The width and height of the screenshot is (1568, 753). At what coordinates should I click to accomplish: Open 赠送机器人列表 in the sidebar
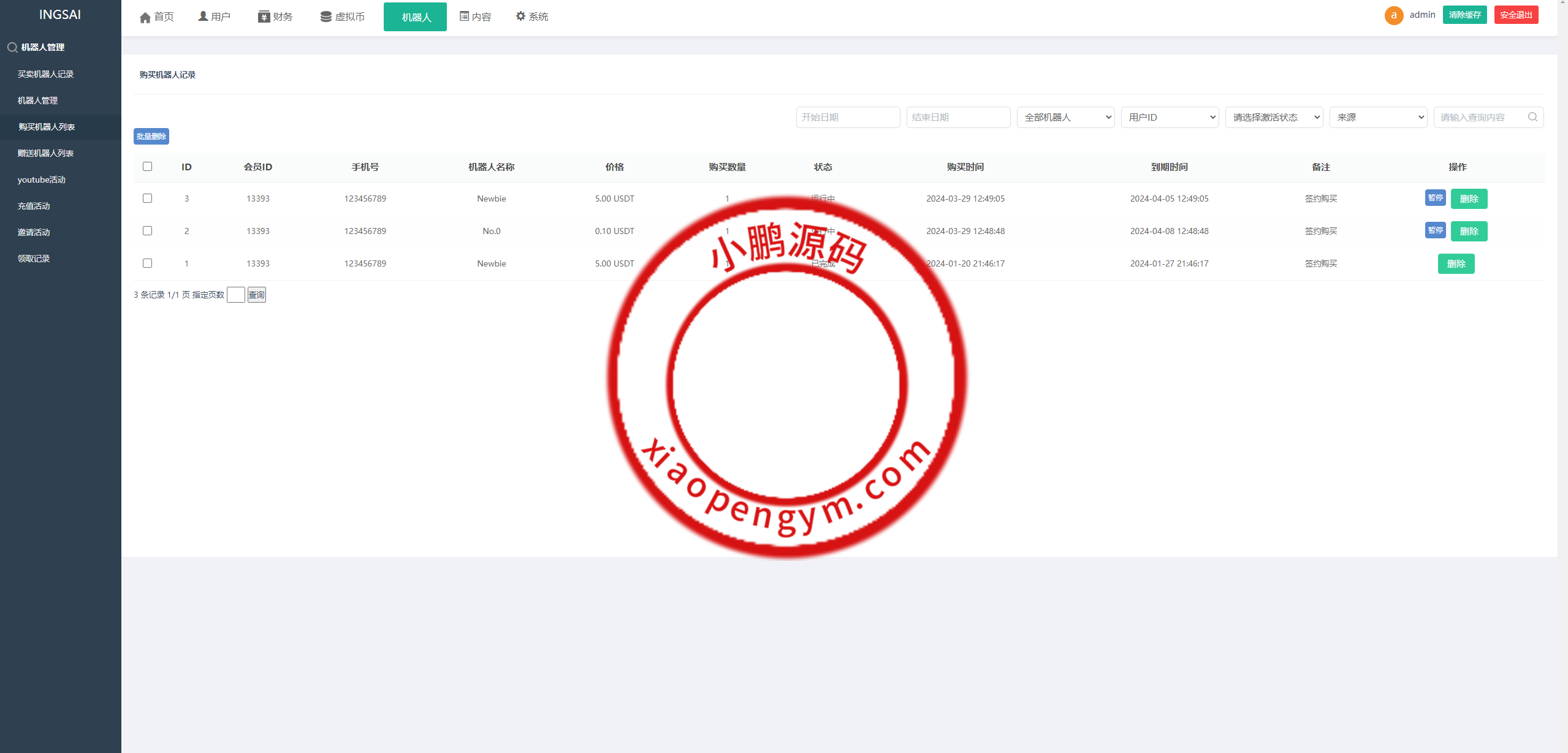[45, 153]
